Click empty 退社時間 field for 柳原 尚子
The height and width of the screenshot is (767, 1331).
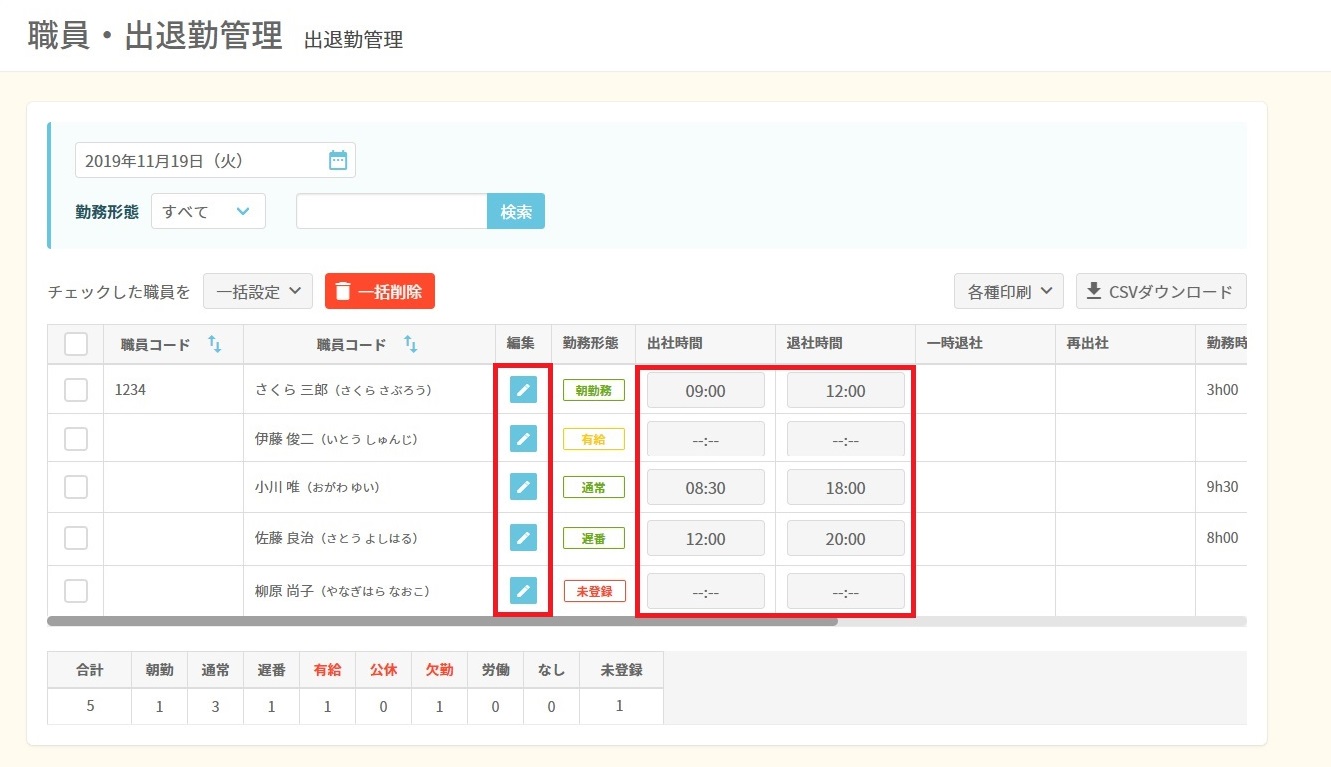tap(846, 591)
